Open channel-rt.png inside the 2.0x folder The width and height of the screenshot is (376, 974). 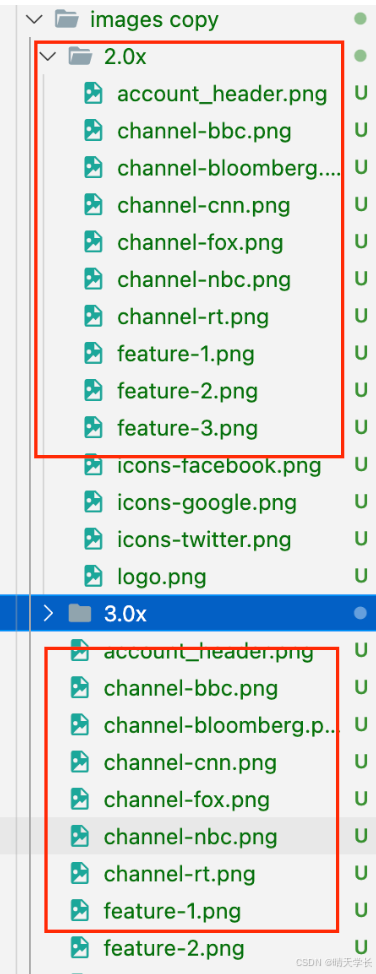pyautogui.click(x=193, y=317)
